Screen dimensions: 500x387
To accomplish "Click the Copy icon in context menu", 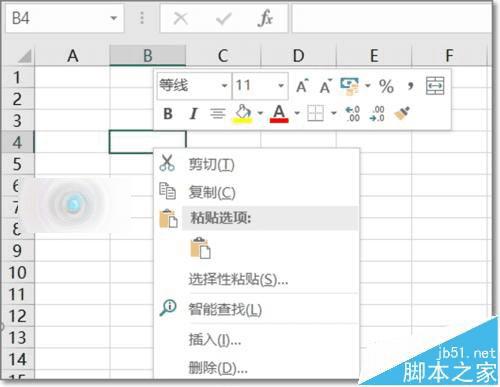I will point(167,191).
